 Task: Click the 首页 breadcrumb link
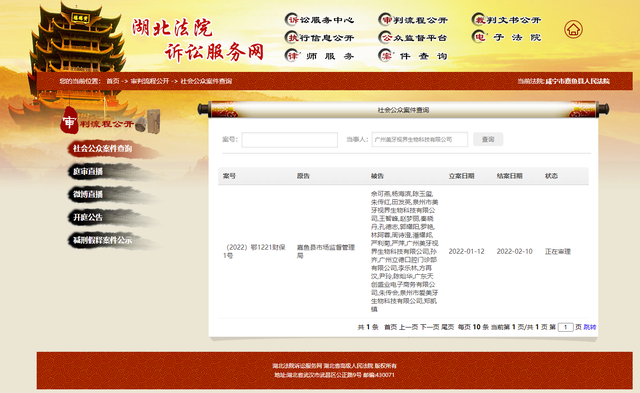coord(113,81)
